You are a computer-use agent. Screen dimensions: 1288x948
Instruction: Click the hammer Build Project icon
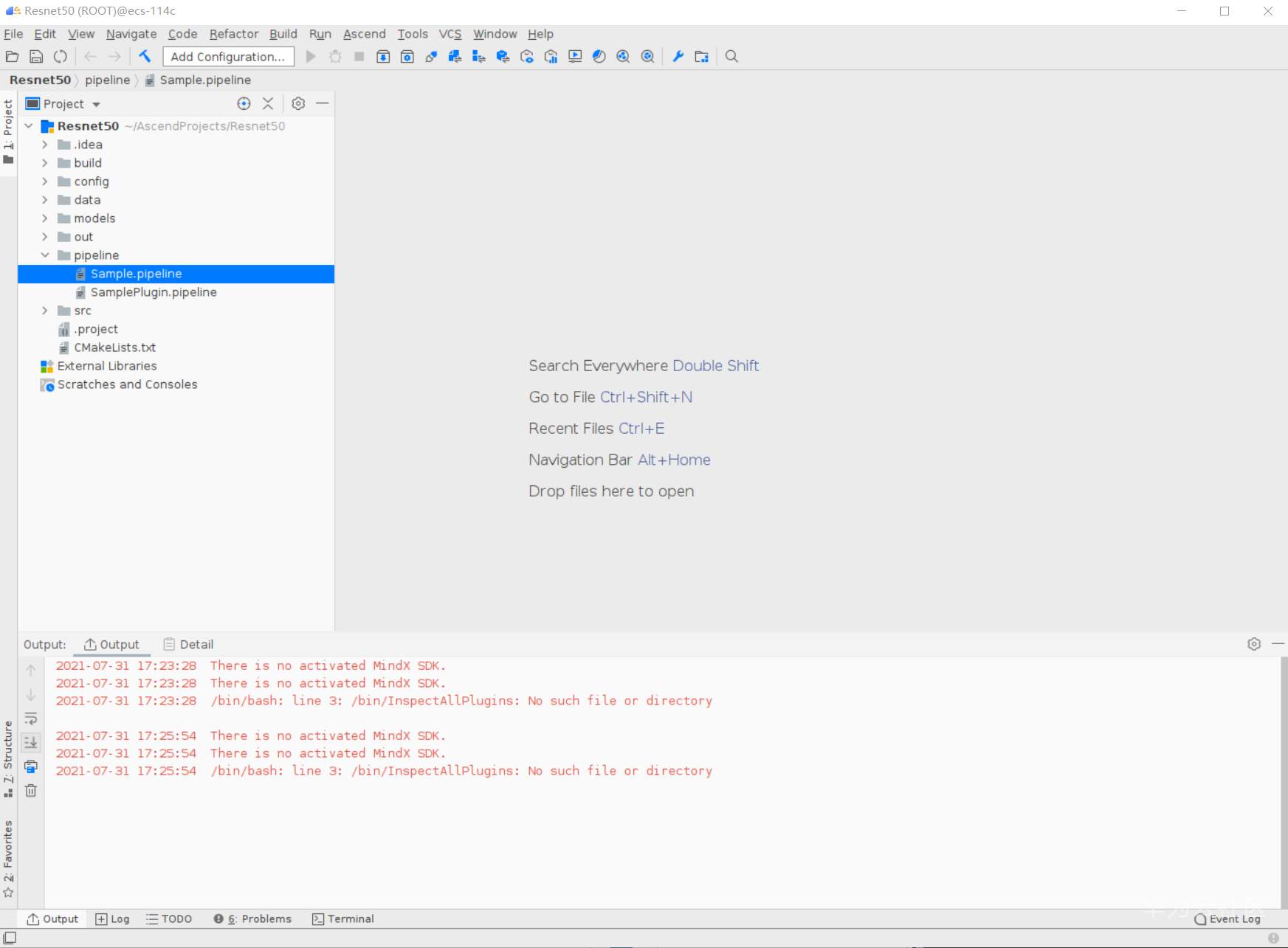click(x=145, y=57)
